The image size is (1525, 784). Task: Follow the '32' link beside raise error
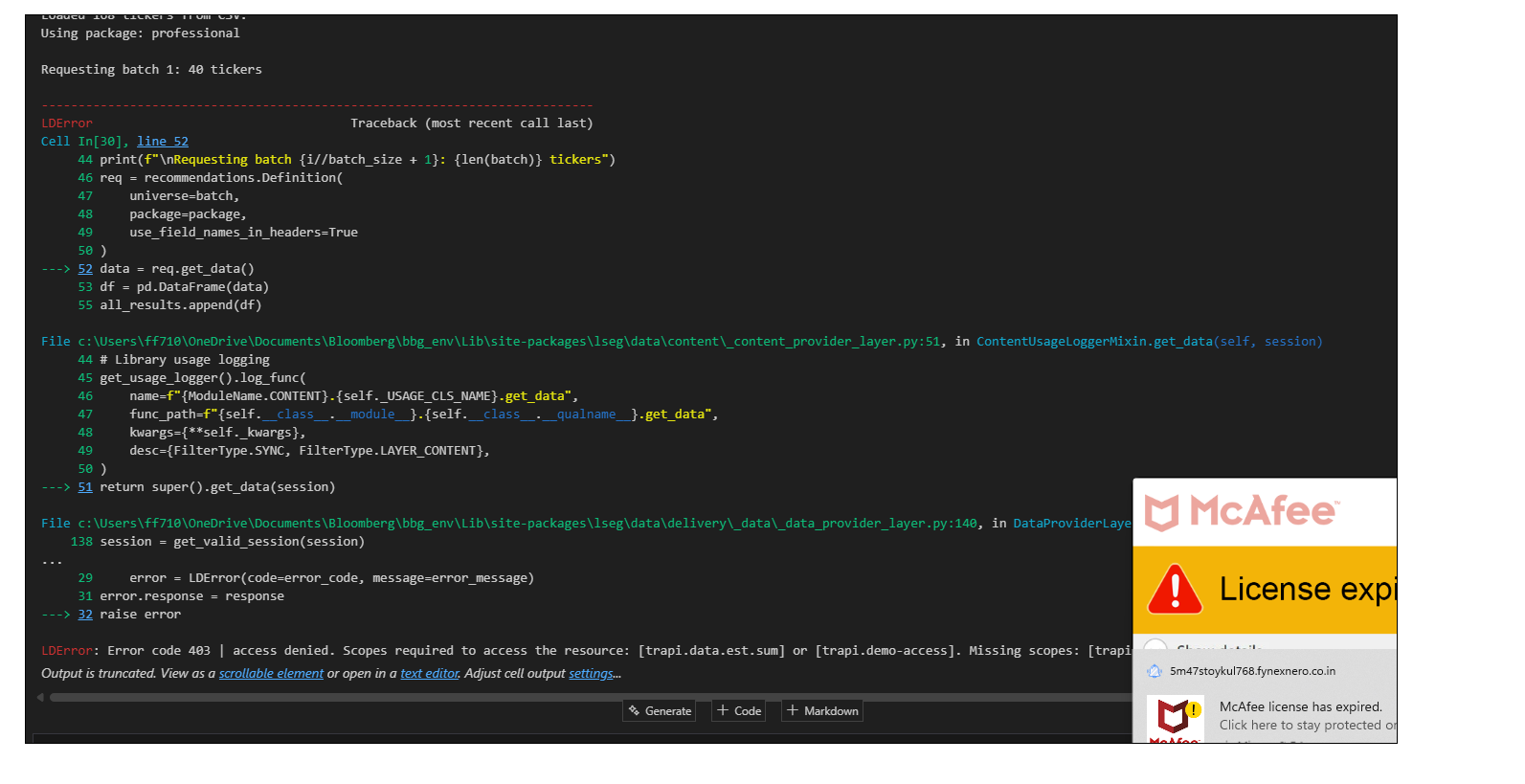pos(85,615)
